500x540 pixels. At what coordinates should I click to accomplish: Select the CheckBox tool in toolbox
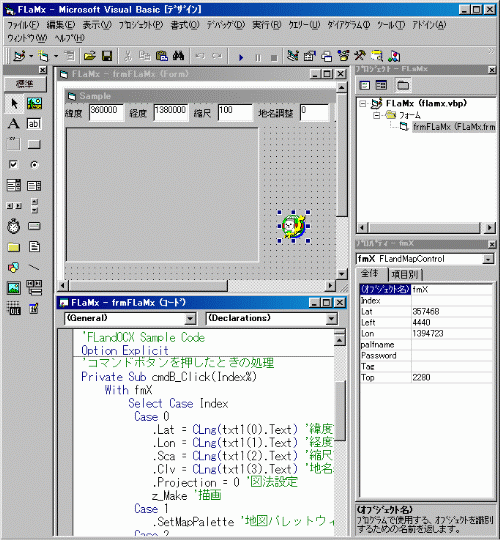click(14, 165)
